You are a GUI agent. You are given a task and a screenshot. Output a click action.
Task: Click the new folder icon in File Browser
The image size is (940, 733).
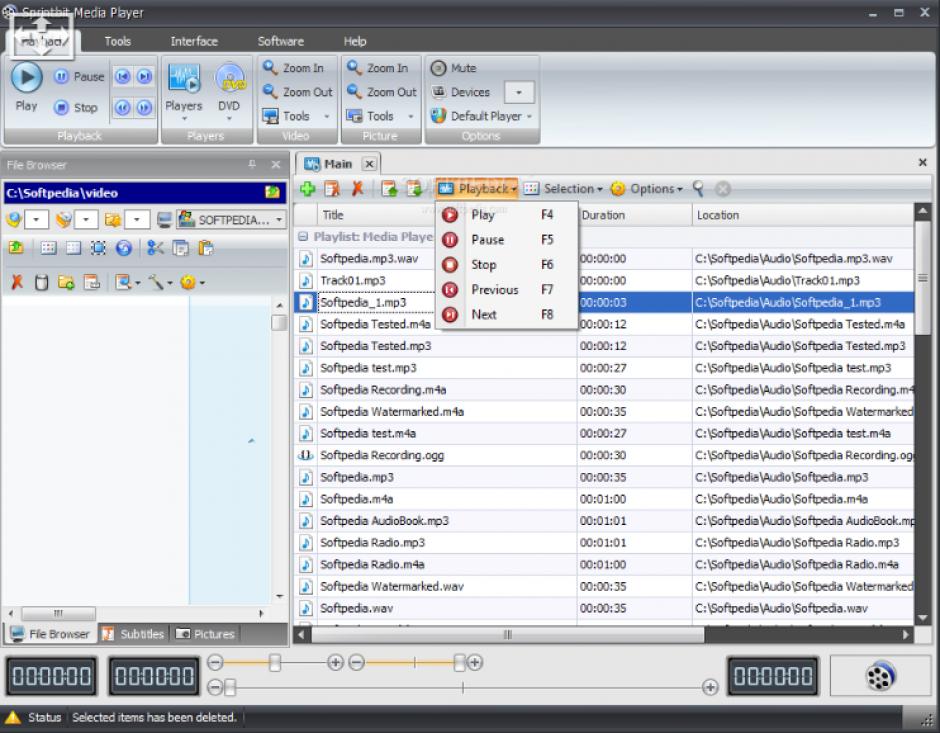tap(66, 282)
